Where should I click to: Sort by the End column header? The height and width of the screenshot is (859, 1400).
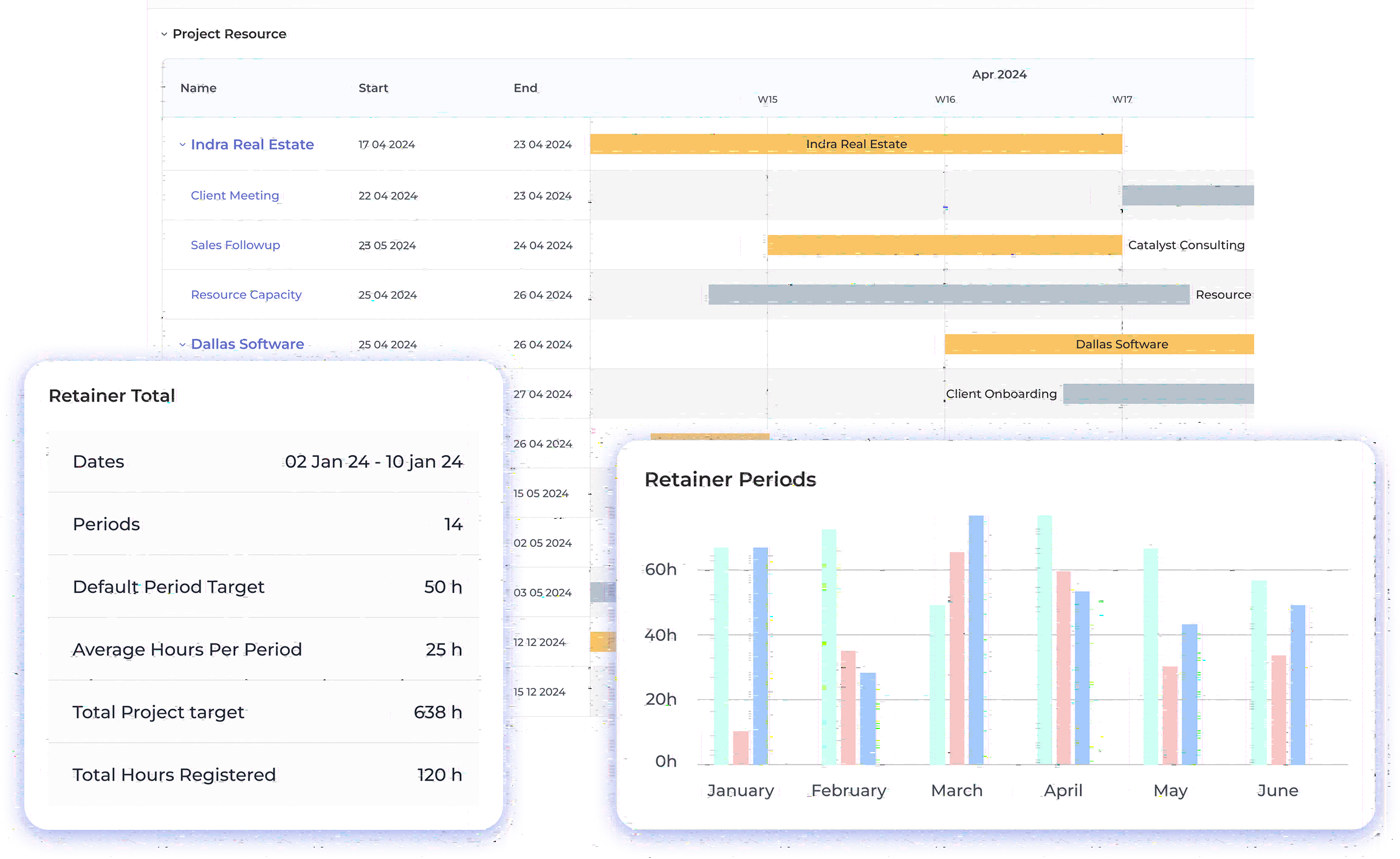click(x=524, y=87)
